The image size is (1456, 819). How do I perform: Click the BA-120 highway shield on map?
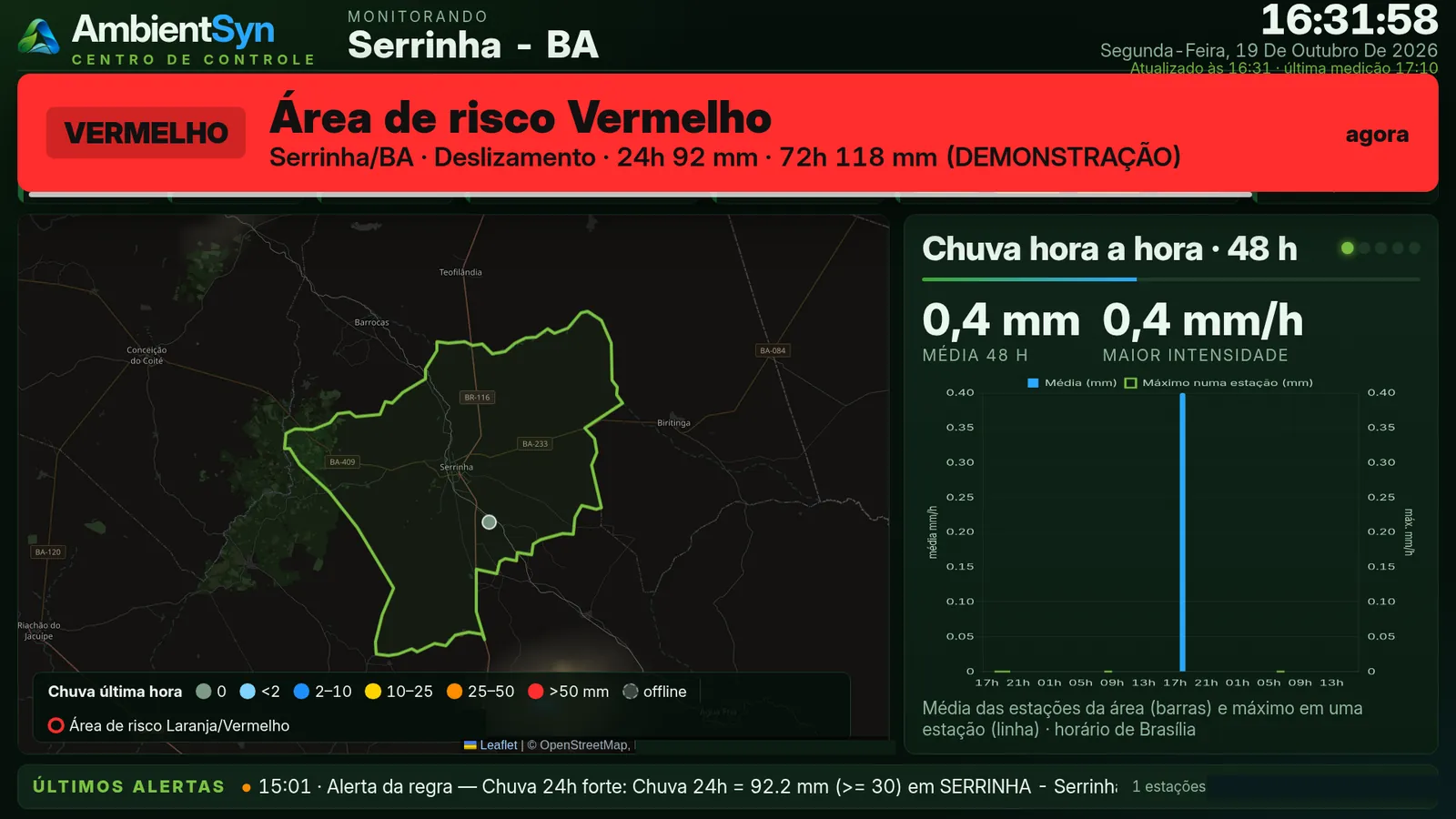tap(47, 551)
